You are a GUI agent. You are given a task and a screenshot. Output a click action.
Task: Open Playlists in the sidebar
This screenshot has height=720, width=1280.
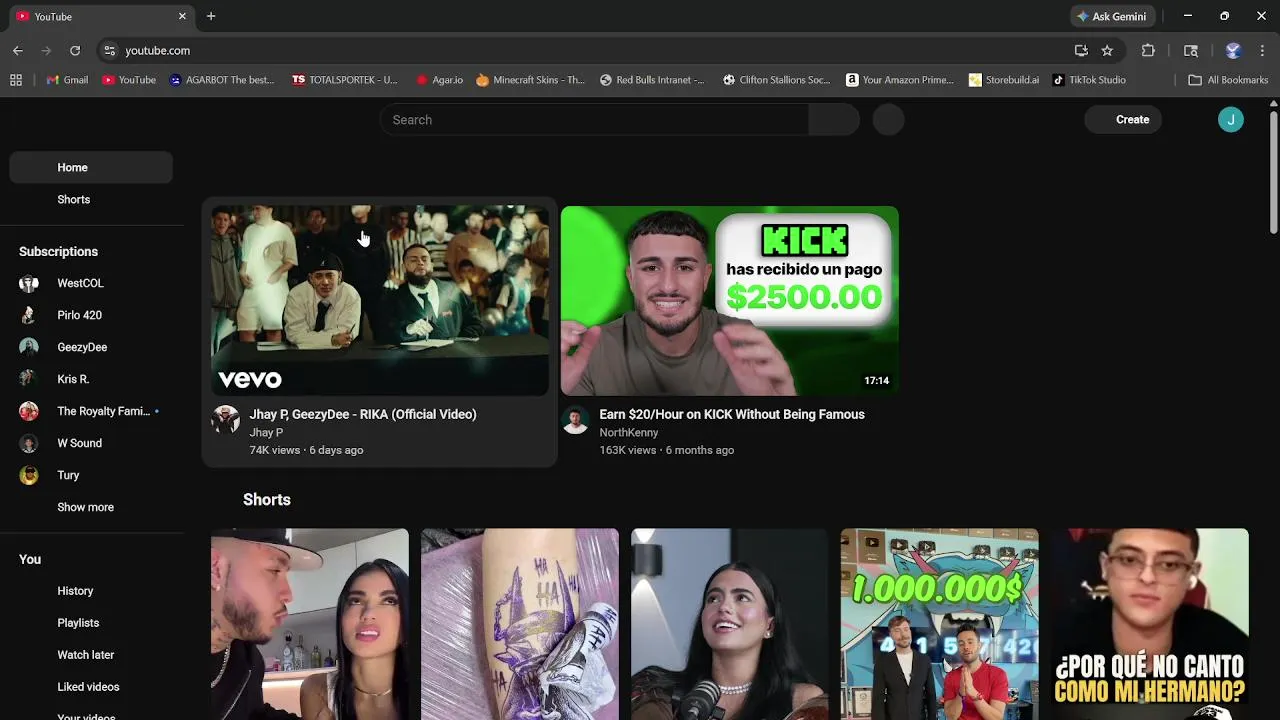pyautogui.click(x=91, y=623)
